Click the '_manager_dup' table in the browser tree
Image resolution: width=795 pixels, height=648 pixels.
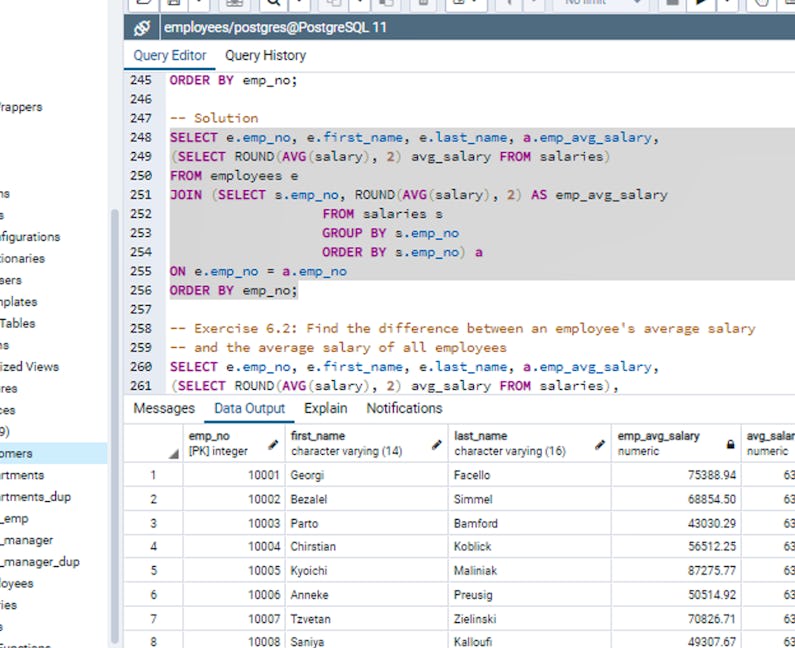coord(40,562)
